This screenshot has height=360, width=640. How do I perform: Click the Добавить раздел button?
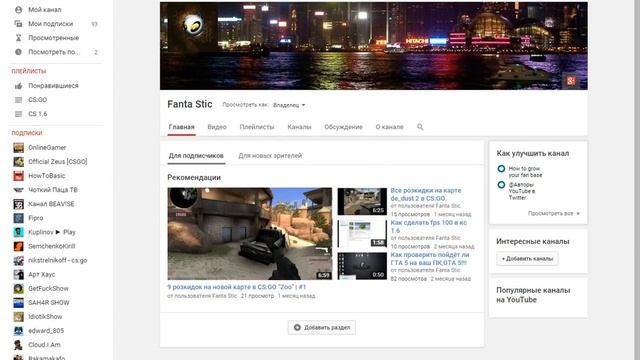322,327
